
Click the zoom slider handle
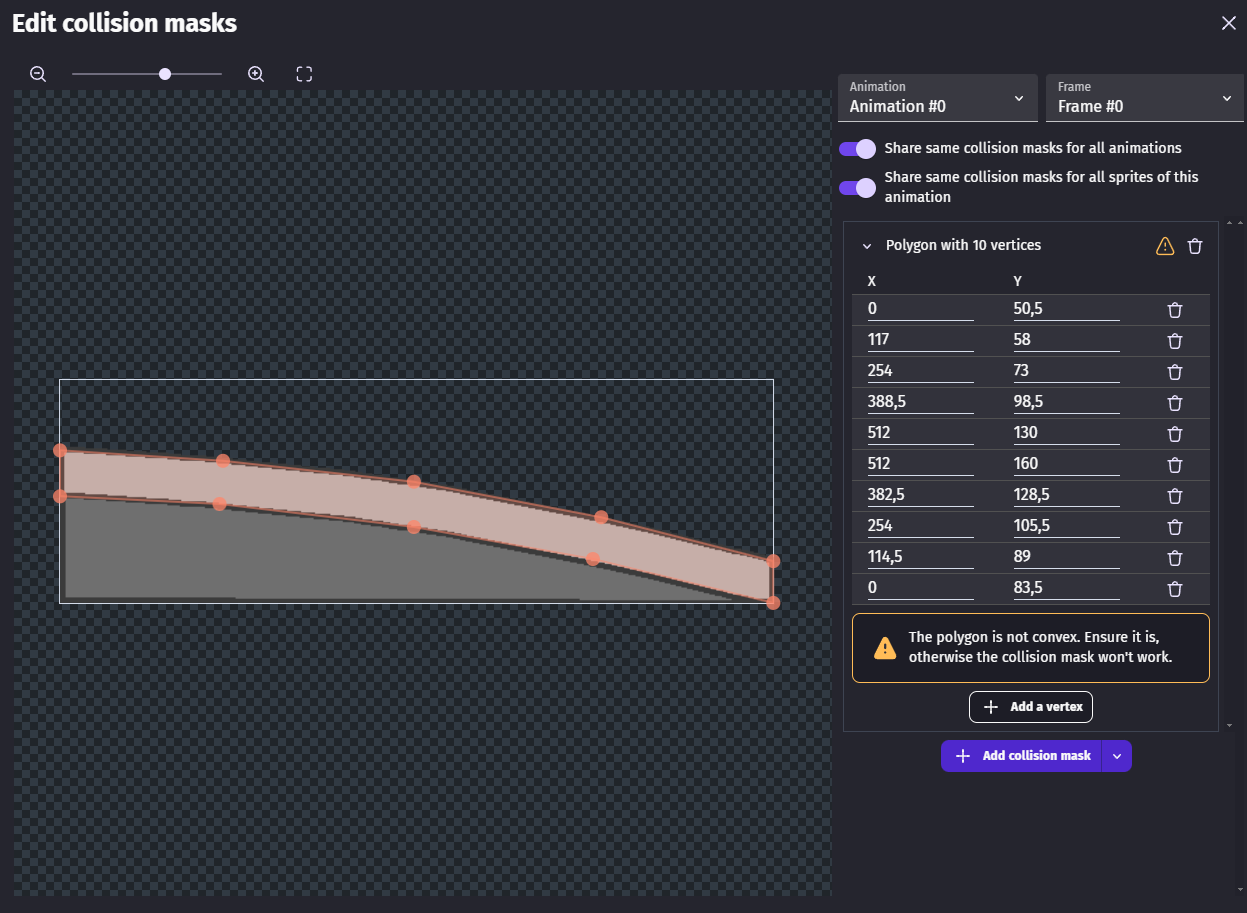click(165, 74)
